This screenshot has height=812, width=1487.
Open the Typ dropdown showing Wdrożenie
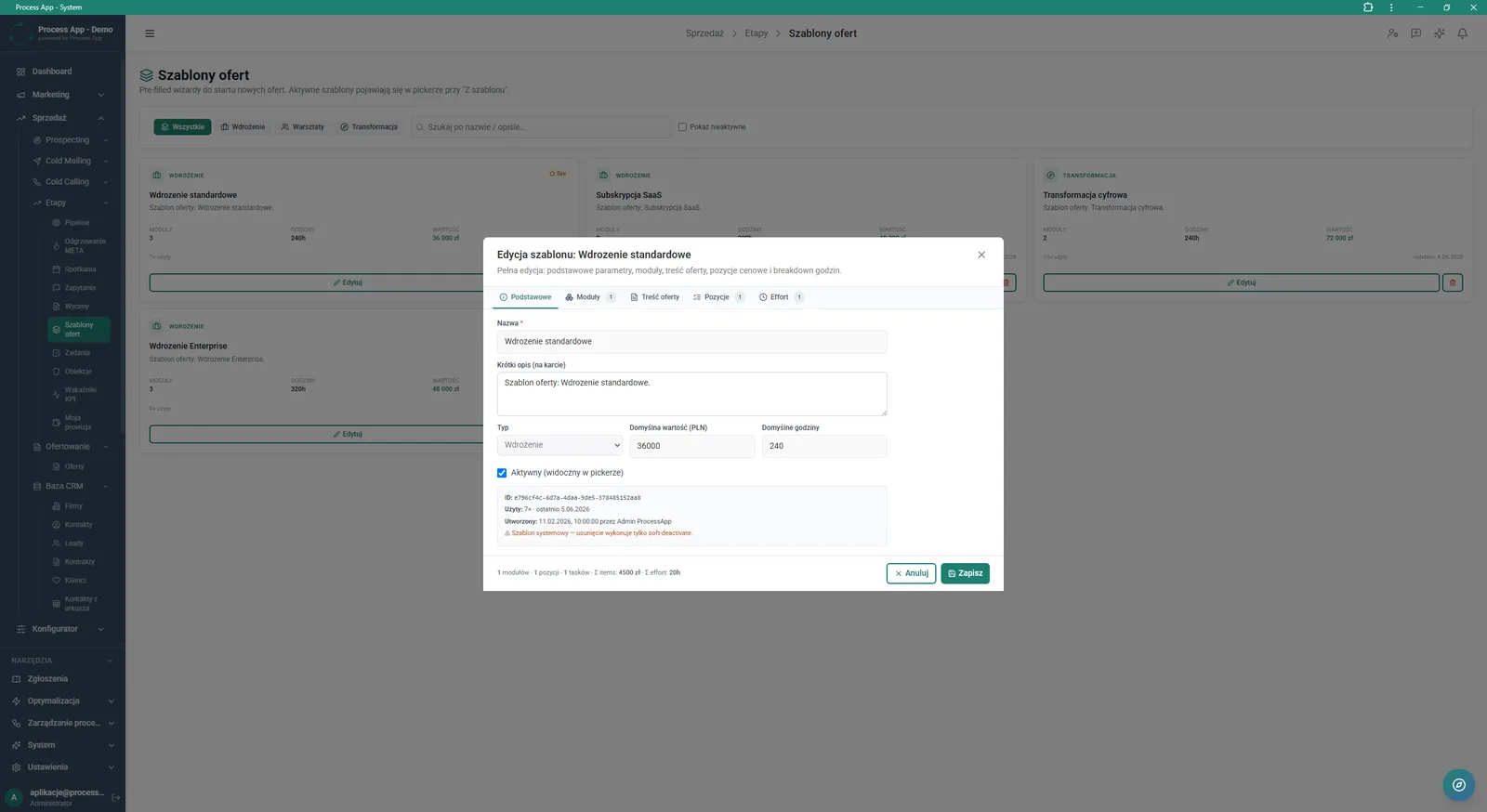point(559,446)
